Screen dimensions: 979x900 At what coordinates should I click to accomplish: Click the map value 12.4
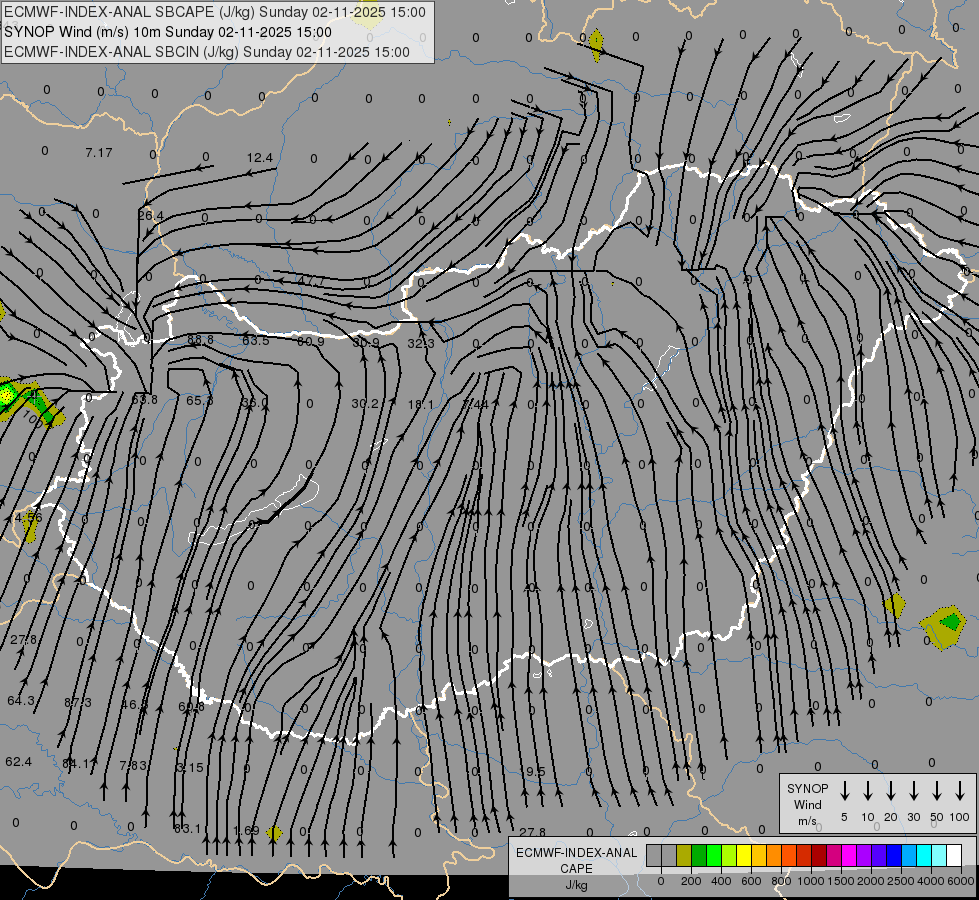[260, 157]
